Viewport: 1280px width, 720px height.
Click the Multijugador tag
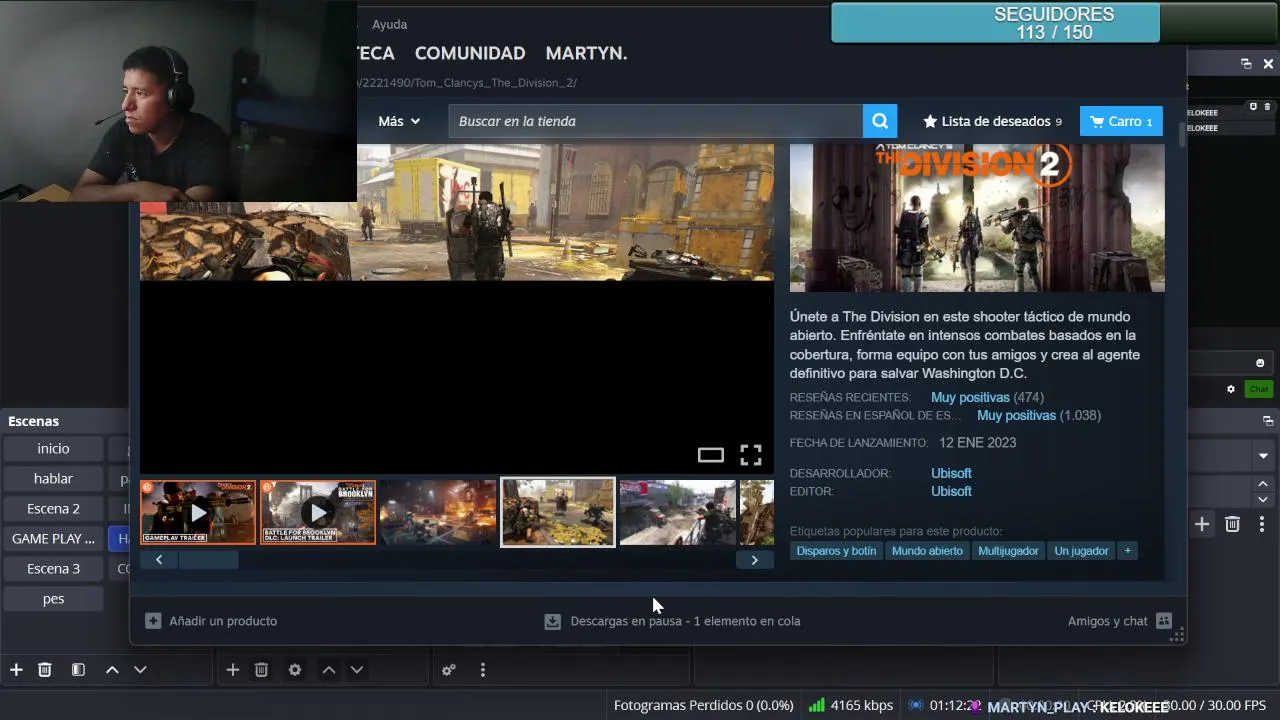click(x=1008, y=551)
